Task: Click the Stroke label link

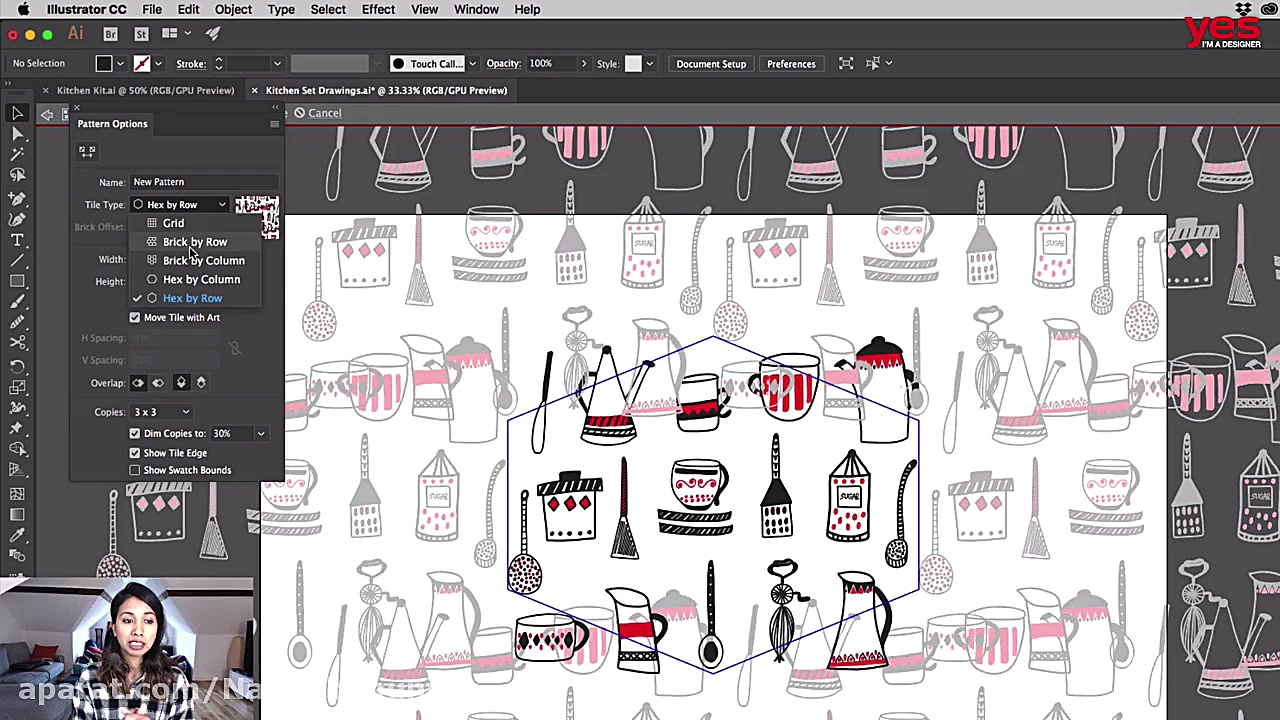Action: pos(190,64)
